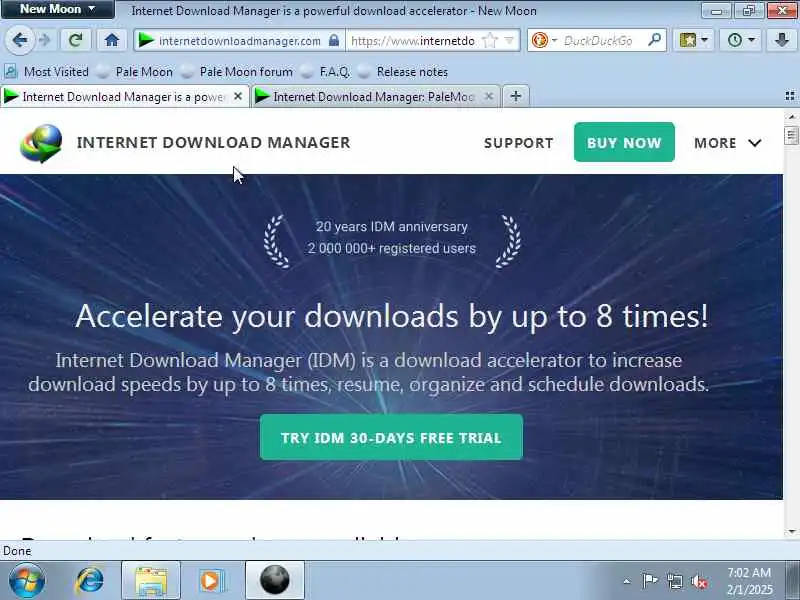Click the vertical scrollbar thumb
This screenshot has height=600, width=800.
(x=791, y=135)
